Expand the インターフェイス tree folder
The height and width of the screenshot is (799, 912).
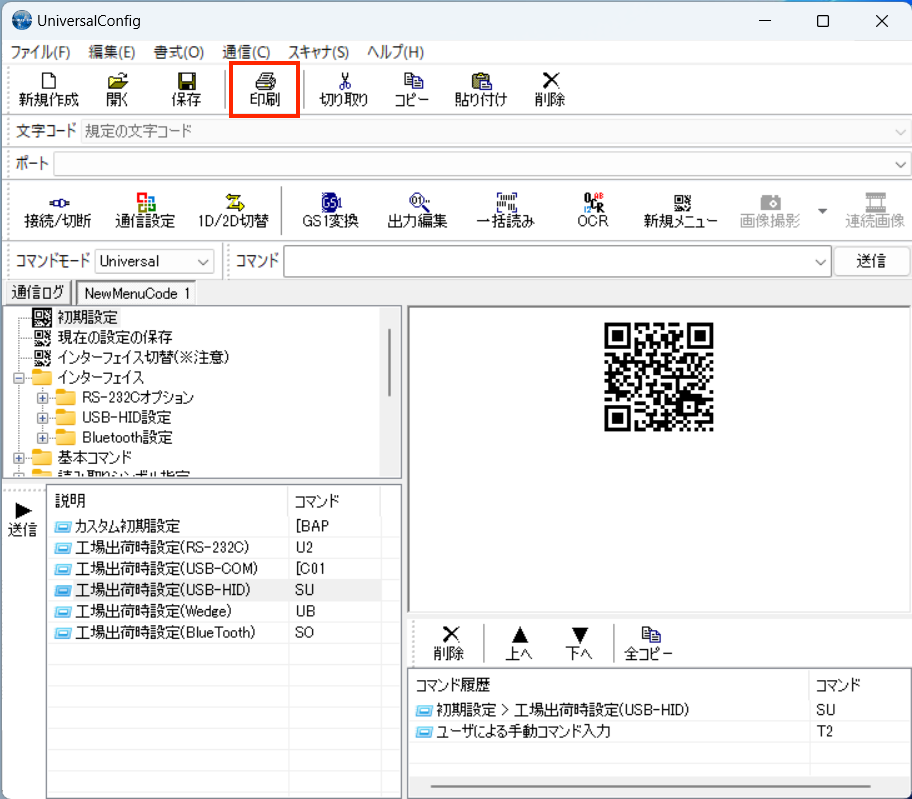click(19, 378)
